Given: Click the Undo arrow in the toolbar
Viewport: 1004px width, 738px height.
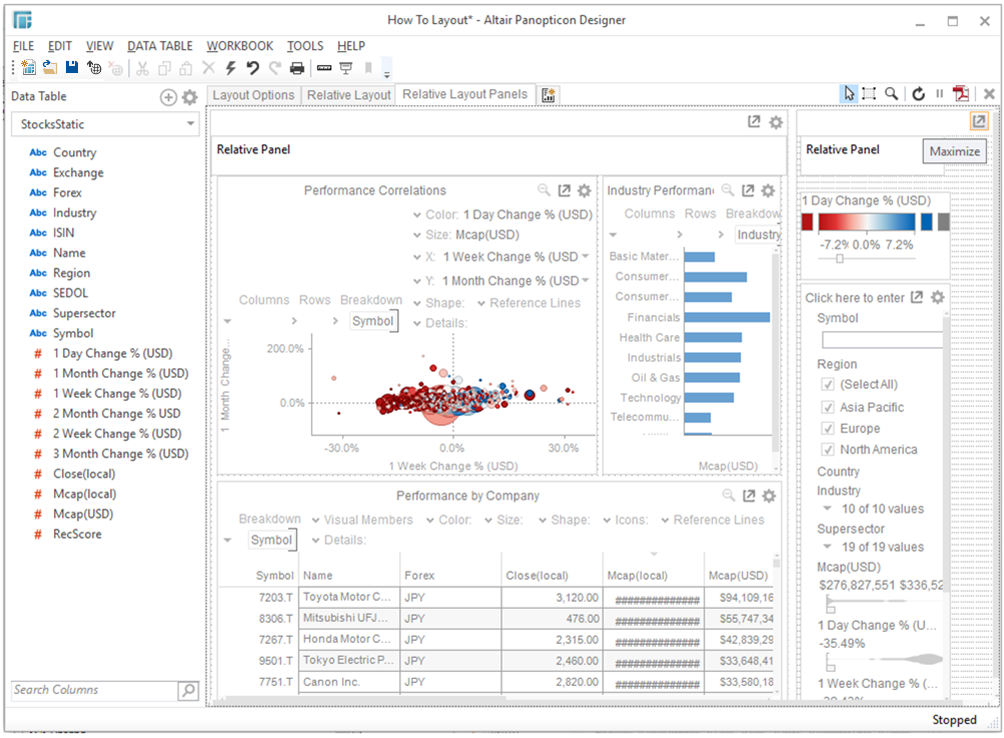Looking at the screenshot, I should [252, 68].
